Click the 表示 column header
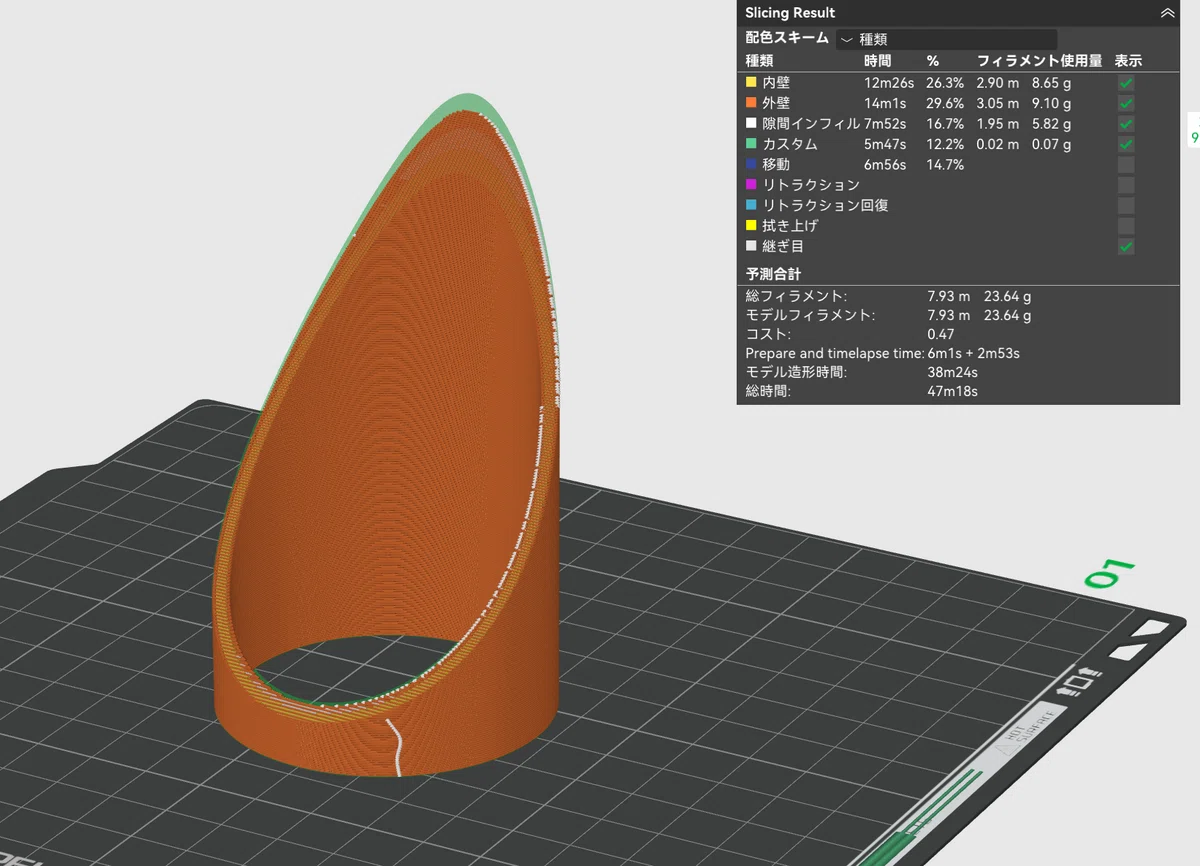 [1128, 61]
